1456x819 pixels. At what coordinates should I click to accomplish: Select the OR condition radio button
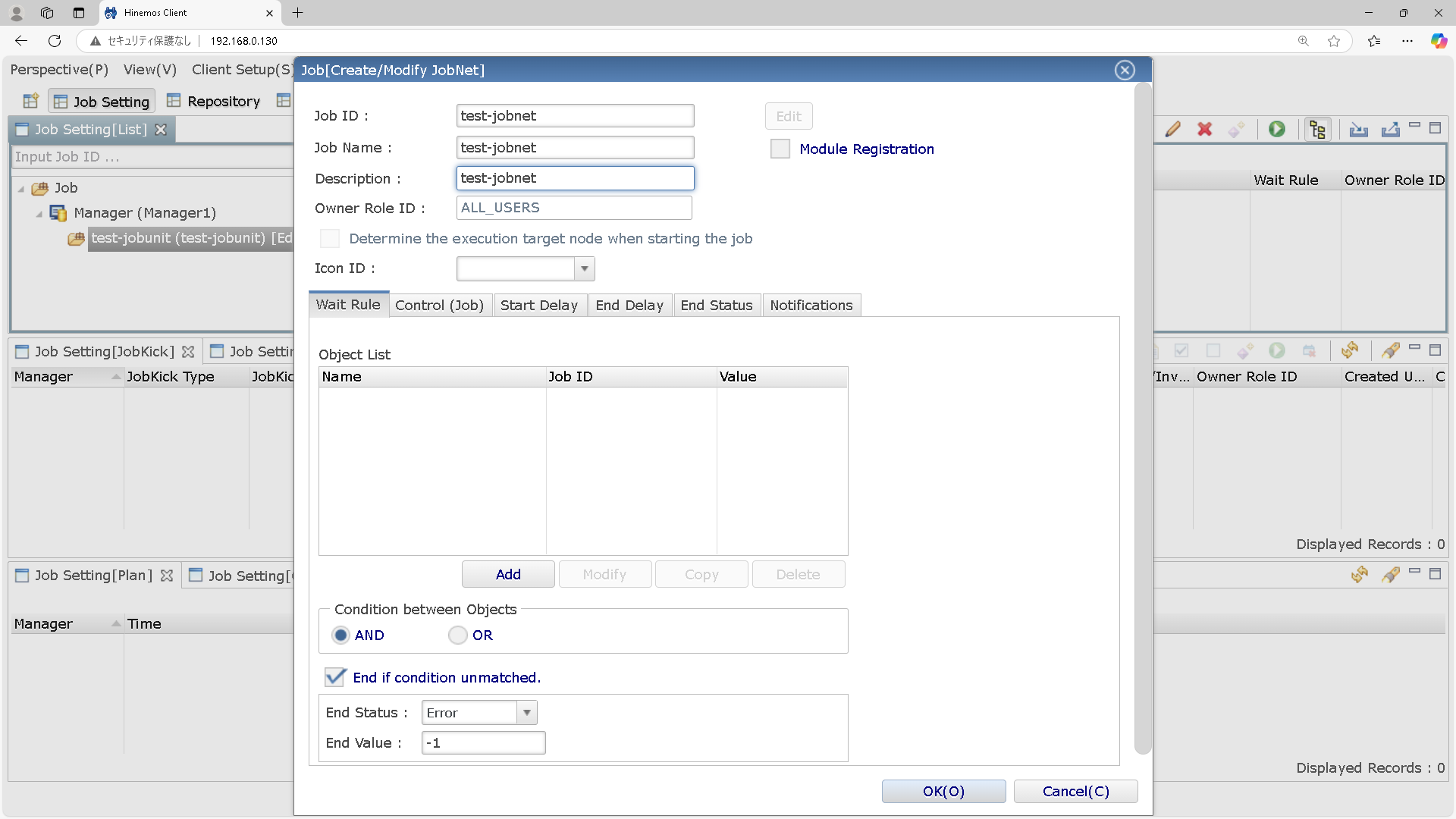(x=457, y=635)
